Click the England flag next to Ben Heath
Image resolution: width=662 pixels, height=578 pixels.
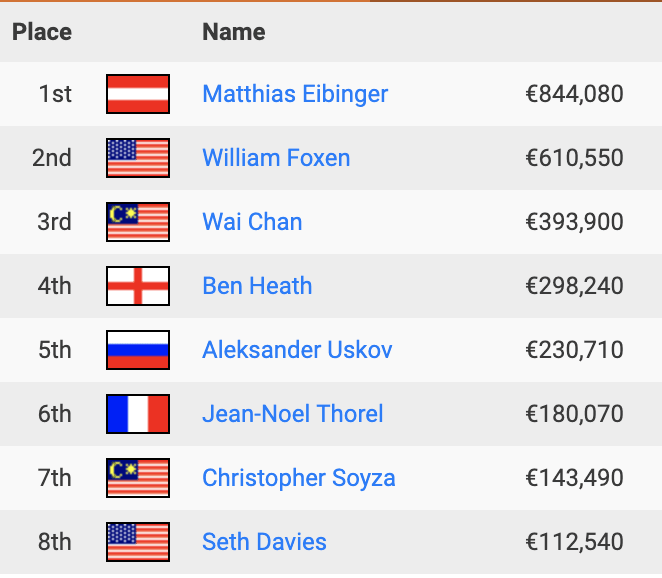click(138, 286)
